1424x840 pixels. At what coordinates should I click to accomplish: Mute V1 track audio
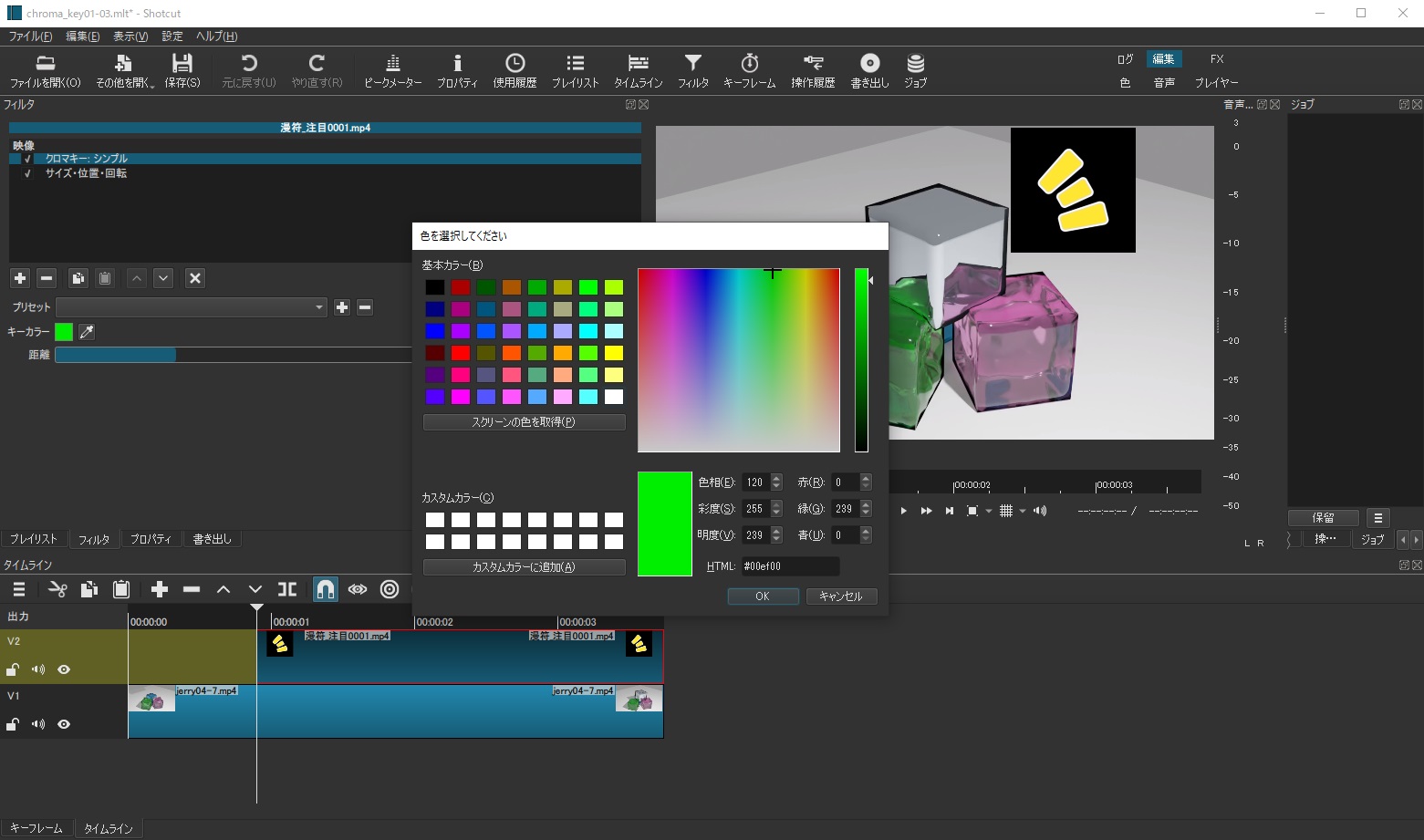(38, 724)
